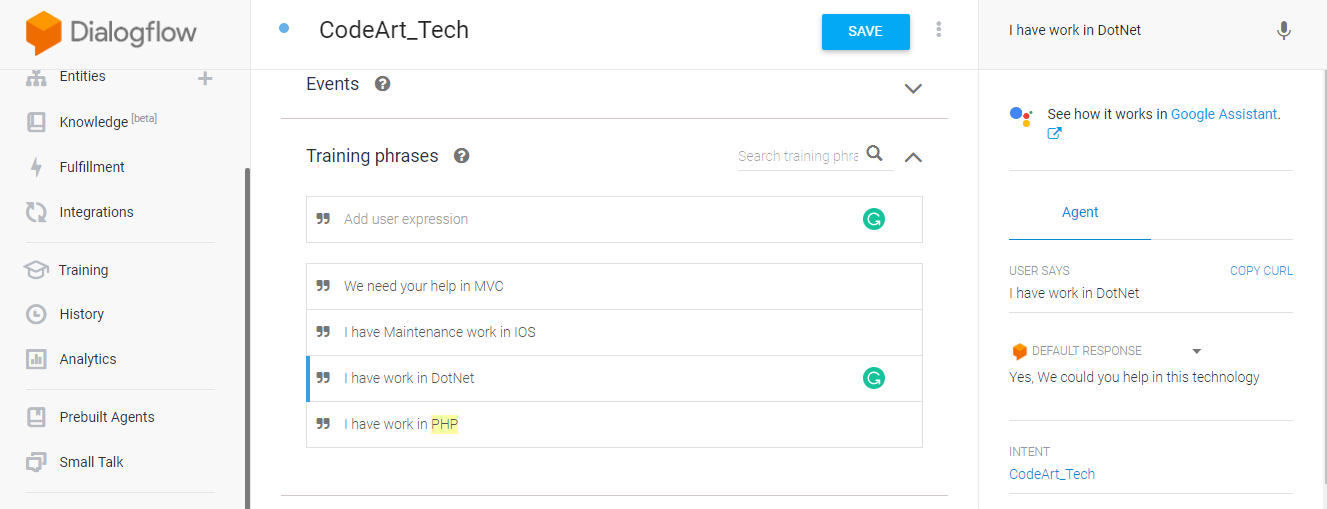Click the COPY CURL link
The image size is (1327, 509).
1261,271
